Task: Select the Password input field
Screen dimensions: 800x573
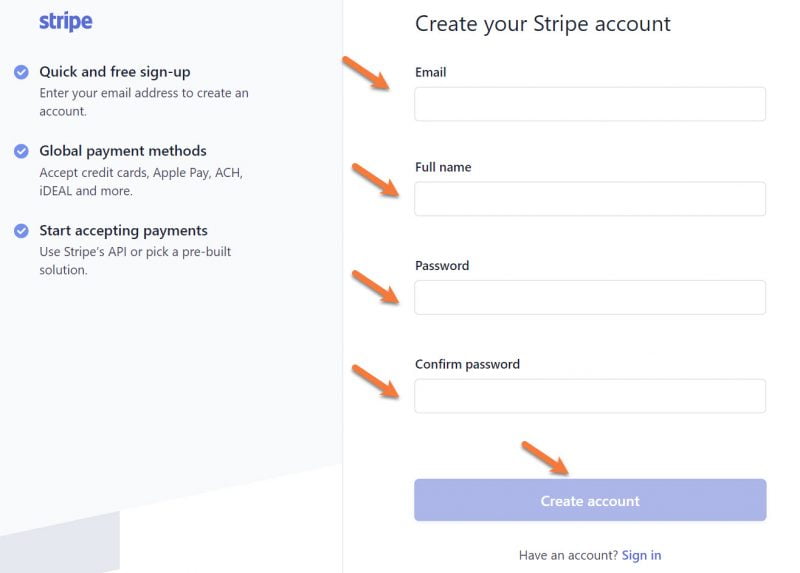Action: point(590,297)
